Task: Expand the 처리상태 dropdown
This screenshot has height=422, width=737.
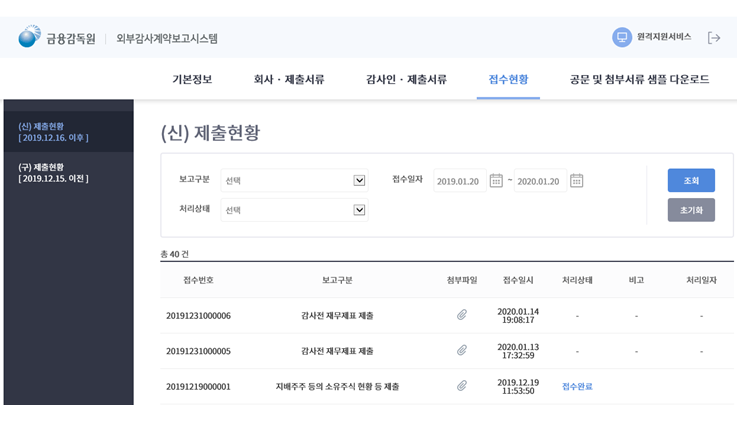Action: pos(359,210)
